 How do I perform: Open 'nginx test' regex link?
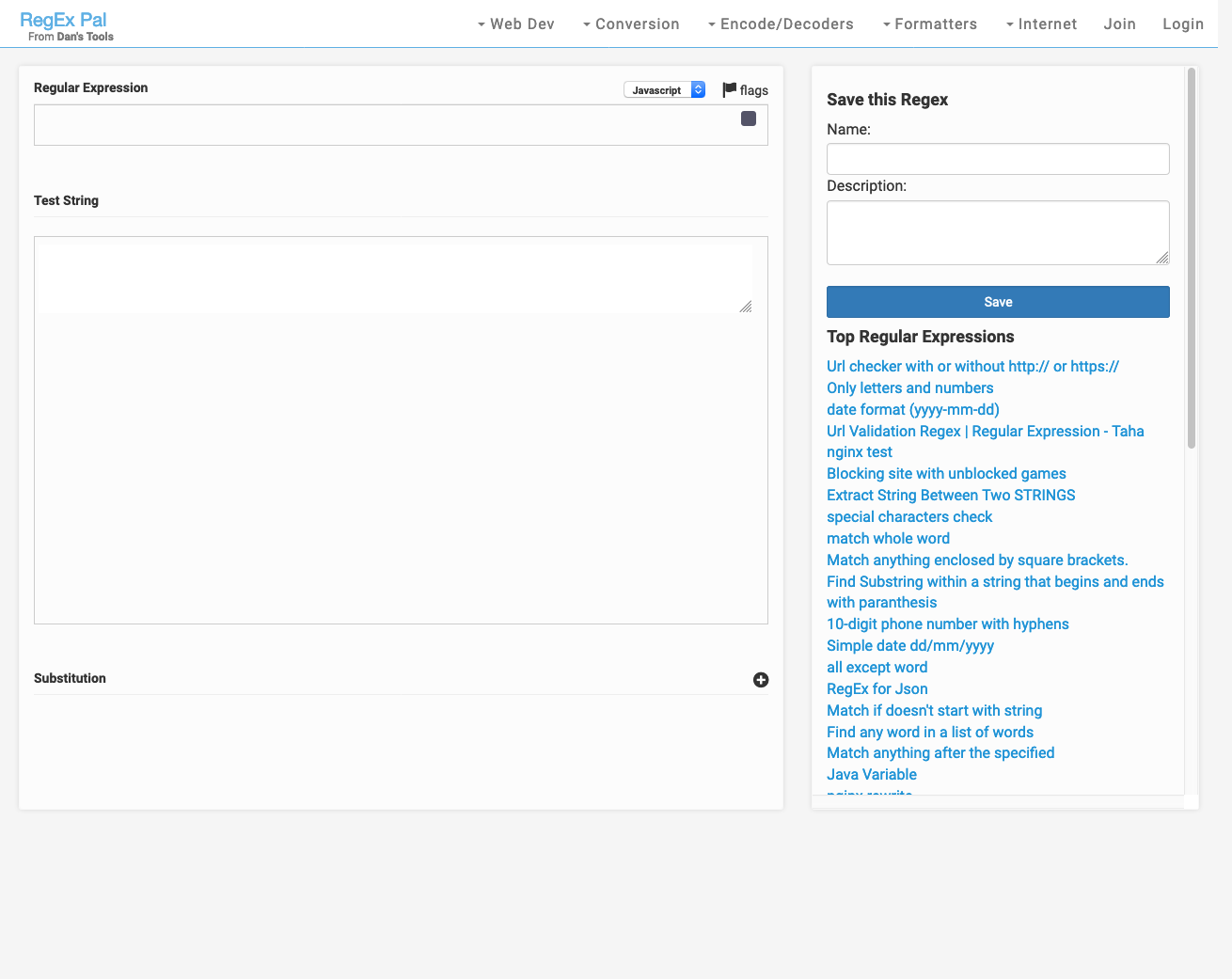click(x=860, y=452)
